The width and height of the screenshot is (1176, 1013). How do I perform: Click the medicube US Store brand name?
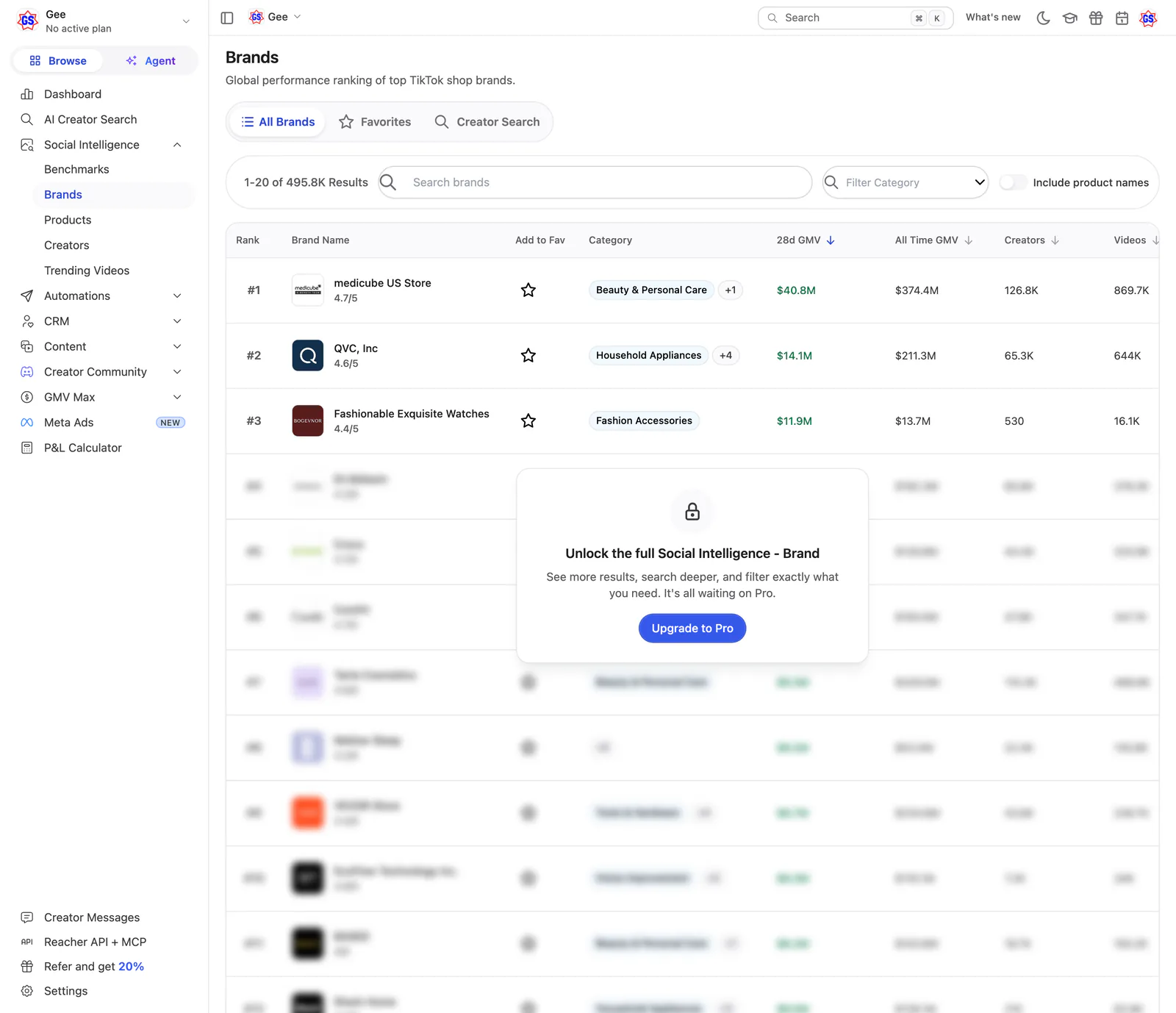point(382,283)
